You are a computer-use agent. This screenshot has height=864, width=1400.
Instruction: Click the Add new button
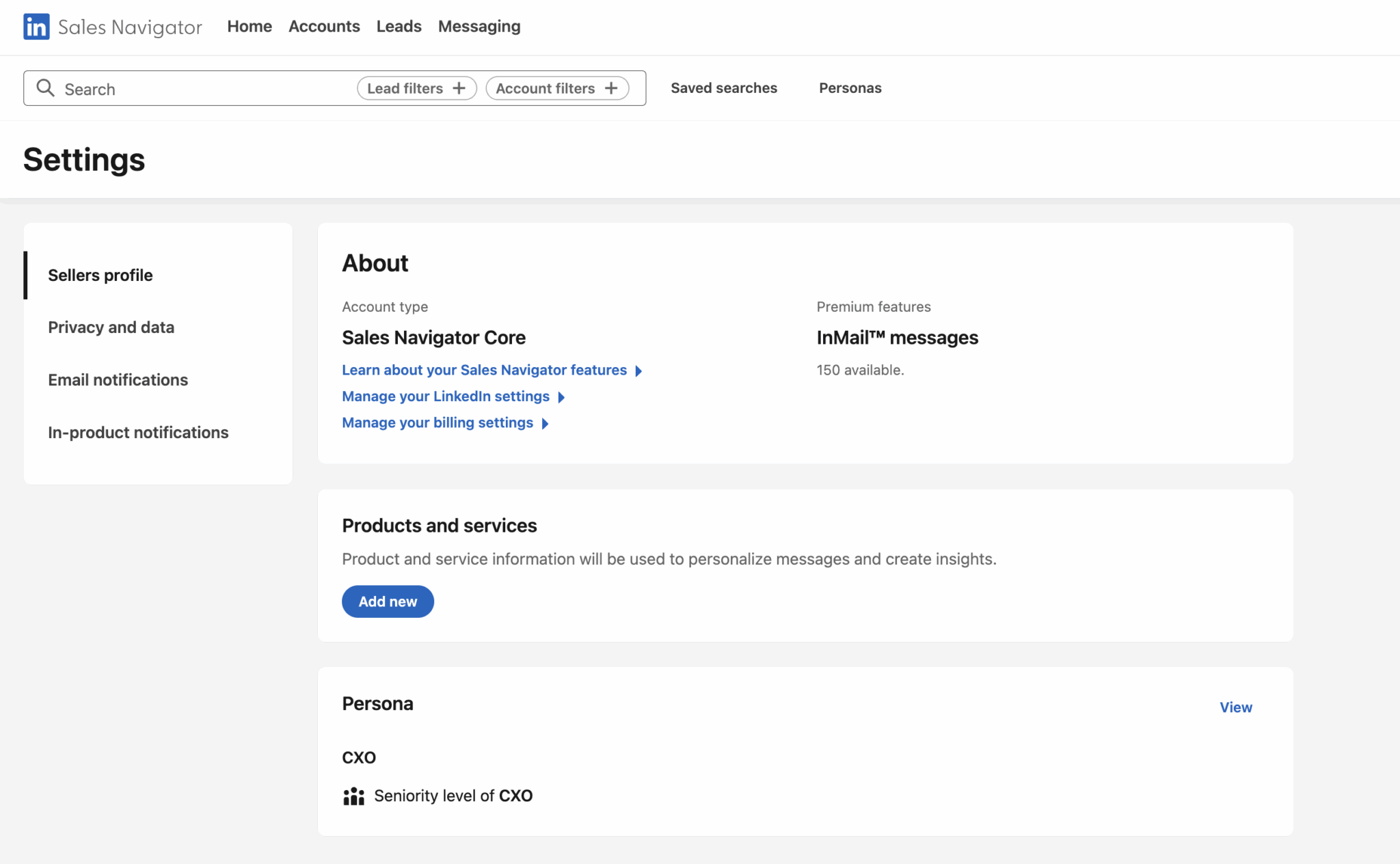[387, 601]
